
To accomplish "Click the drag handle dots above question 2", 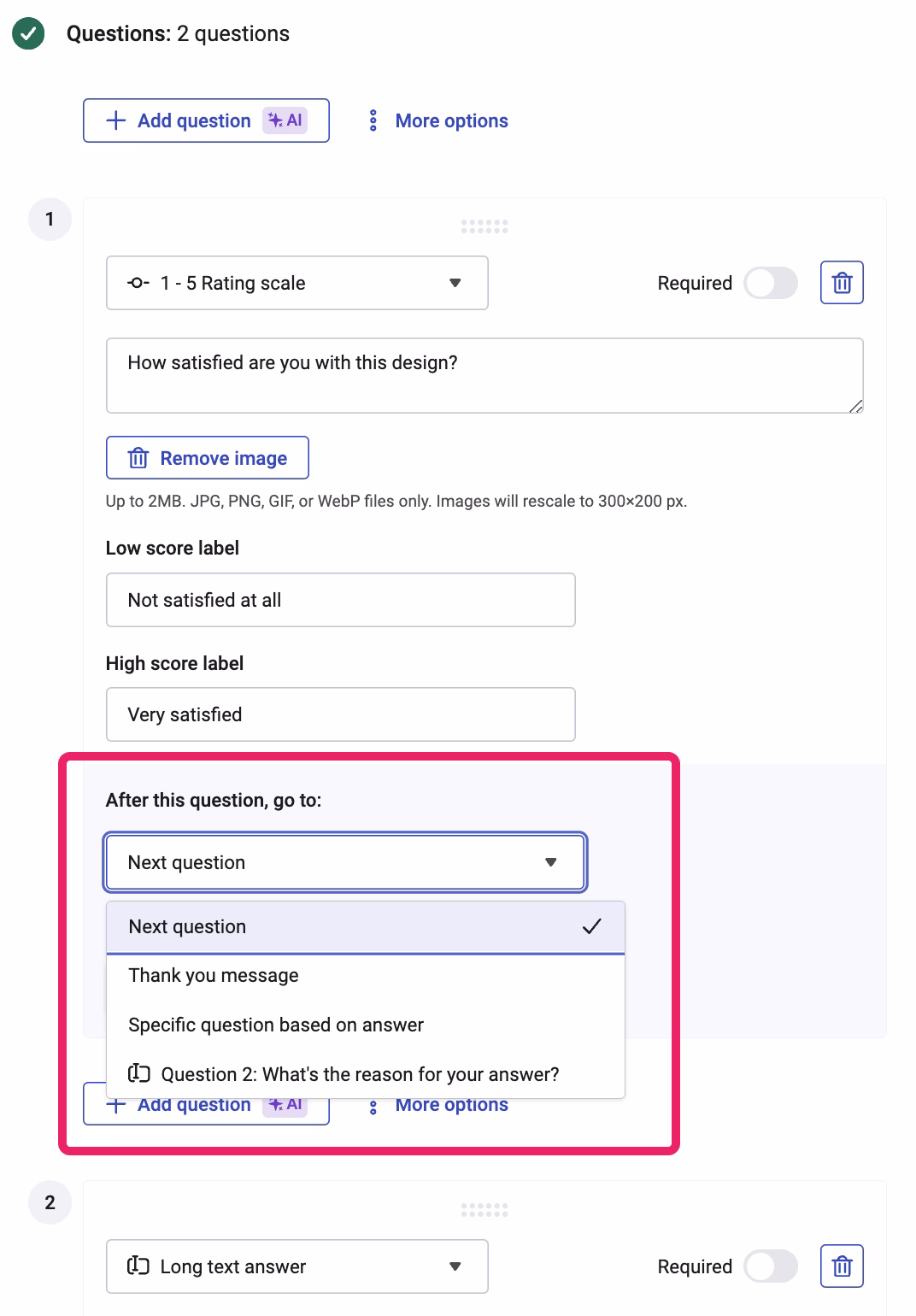I will 484,1209.
